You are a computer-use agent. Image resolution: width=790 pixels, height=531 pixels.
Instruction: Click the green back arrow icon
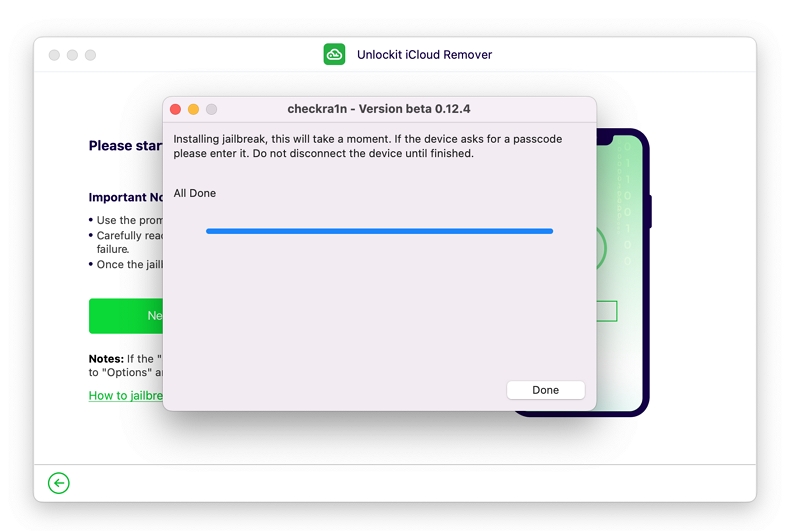59,483
